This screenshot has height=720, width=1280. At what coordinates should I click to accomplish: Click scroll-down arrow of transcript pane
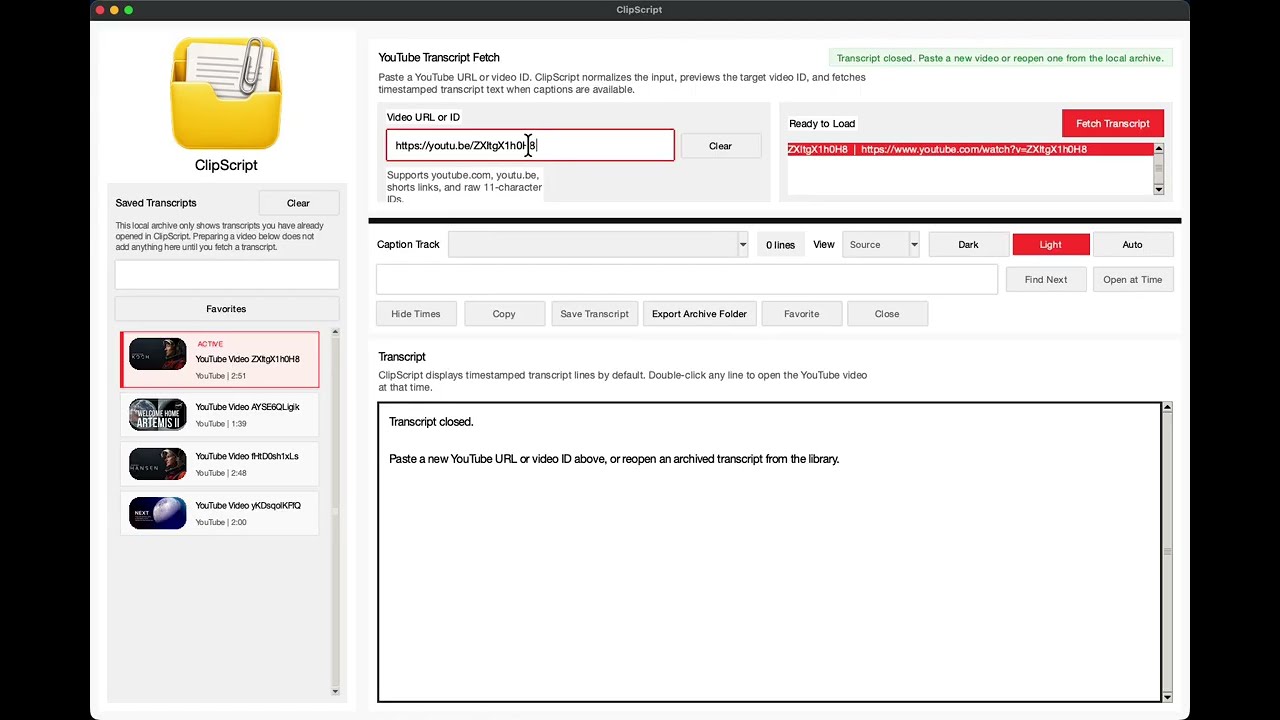(1166, 696)
